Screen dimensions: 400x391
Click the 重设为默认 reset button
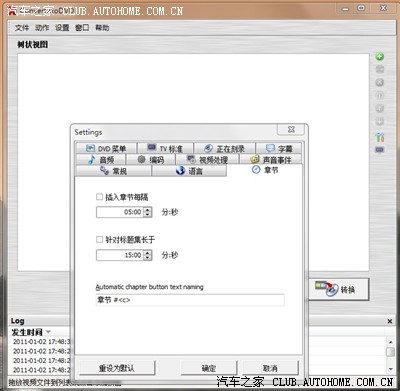117,368
